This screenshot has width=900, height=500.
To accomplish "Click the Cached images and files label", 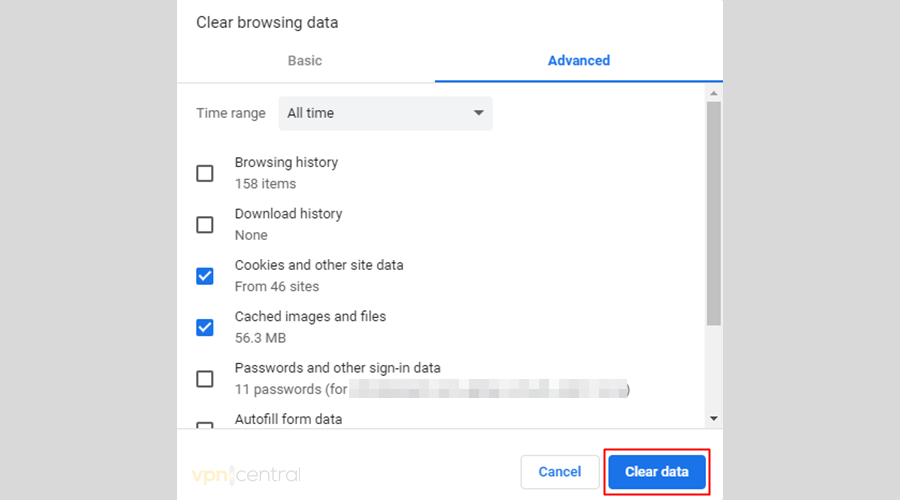I will 310,316.
